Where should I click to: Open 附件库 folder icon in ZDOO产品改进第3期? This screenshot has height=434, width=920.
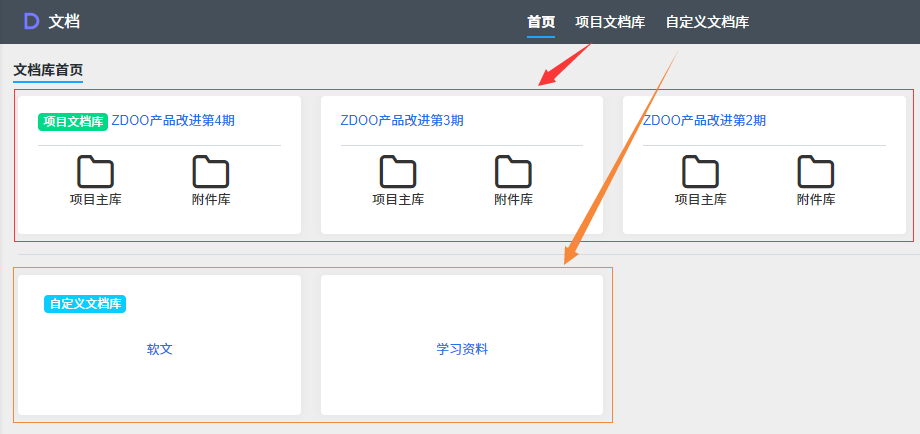point(513,172)
